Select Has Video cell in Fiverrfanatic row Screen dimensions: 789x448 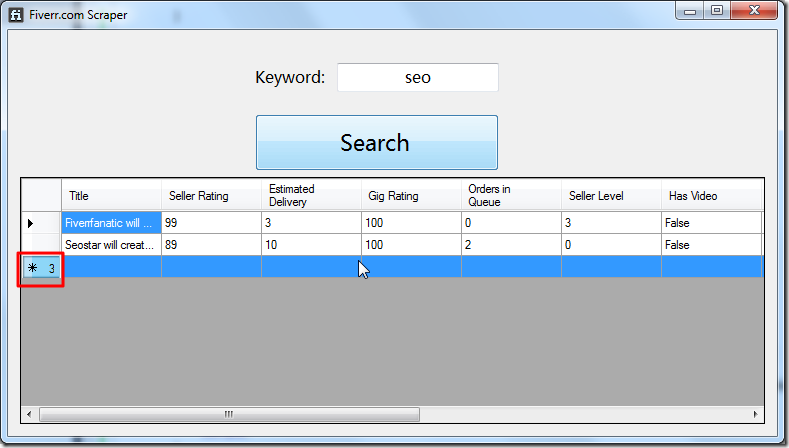(712, 222)
